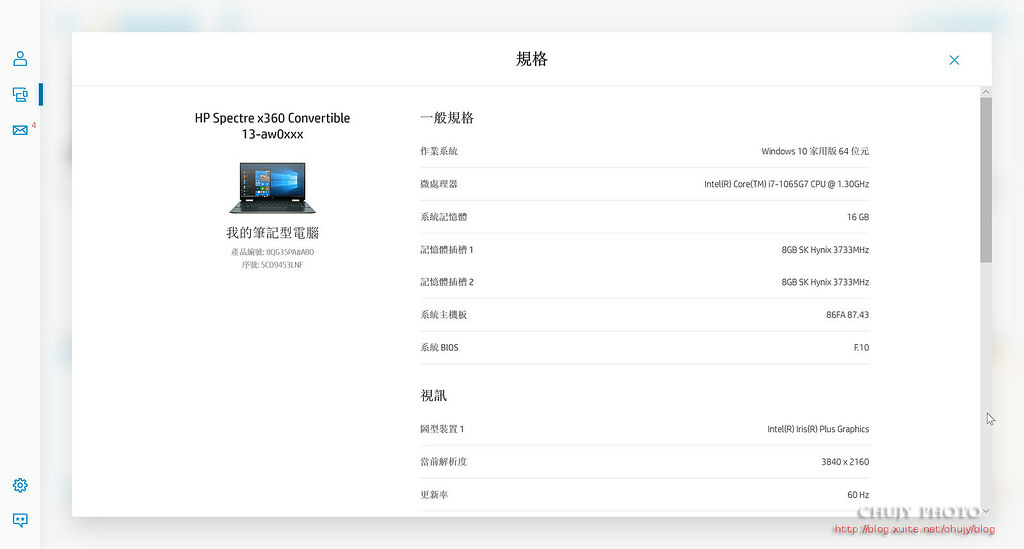Select the HP Spectre x360 Convertible title
The width and height of the screenshot is (1024, 549).
272,126
